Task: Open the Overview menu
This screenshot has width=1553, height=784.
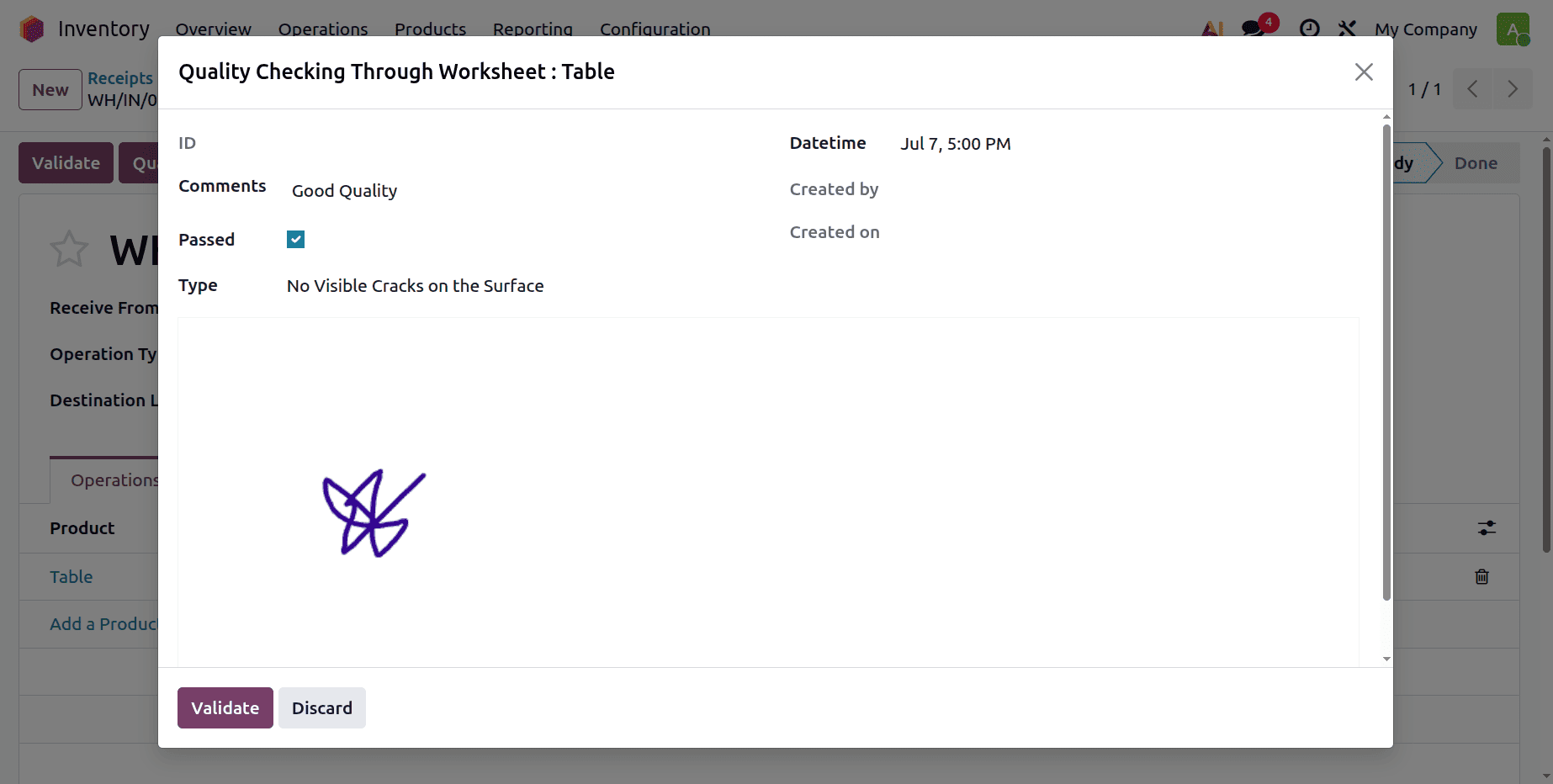Action: [213, 29]
